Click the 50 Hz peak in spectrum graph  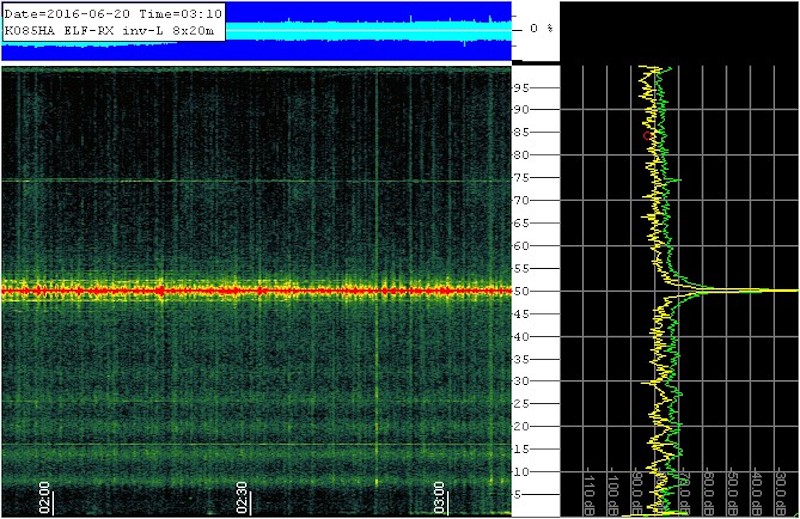coord(760,291)
